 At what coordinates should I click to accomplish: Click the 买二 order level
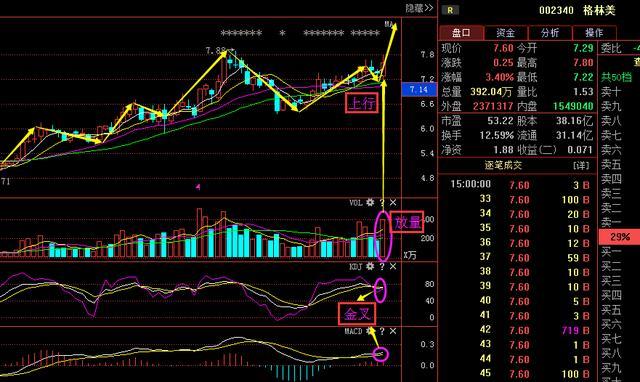click(x=611, y=267)
